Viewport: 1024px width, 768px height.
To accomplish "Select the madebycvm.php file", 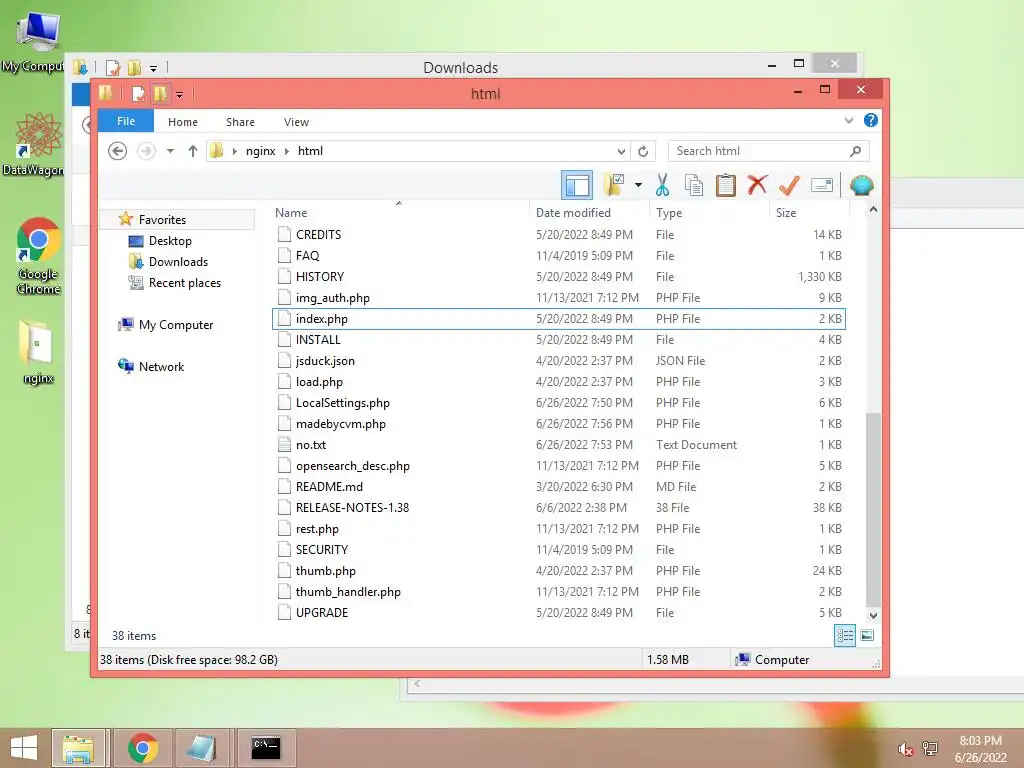I will pos(559,424).
